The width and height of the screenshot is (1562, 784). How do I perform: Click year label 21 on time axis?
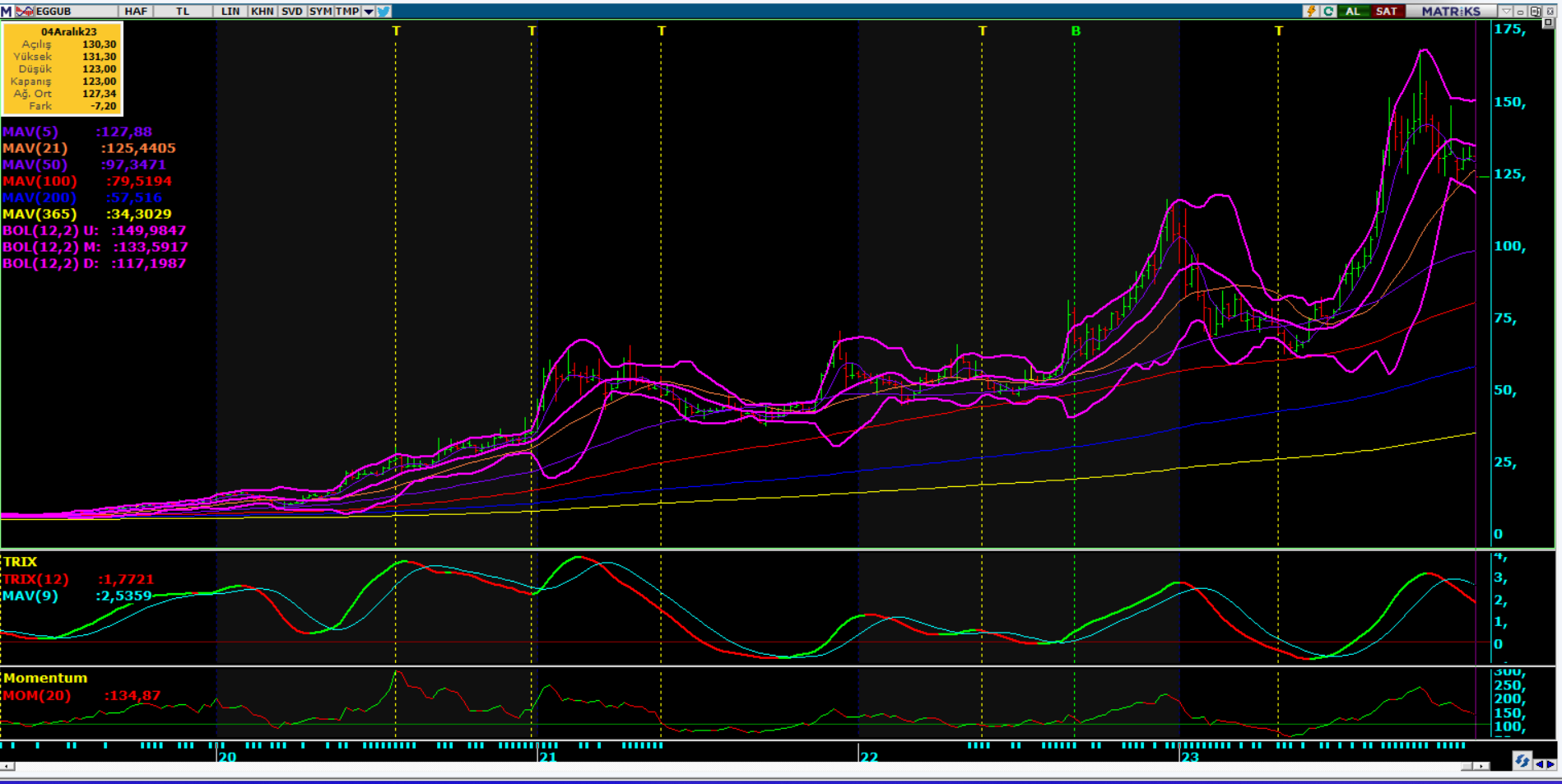548,757
